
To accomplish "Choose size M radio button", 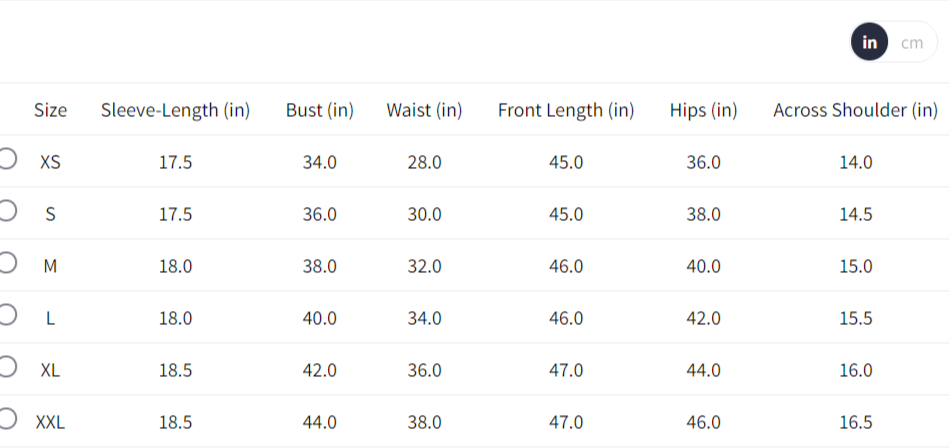I will tap(6, 264).
